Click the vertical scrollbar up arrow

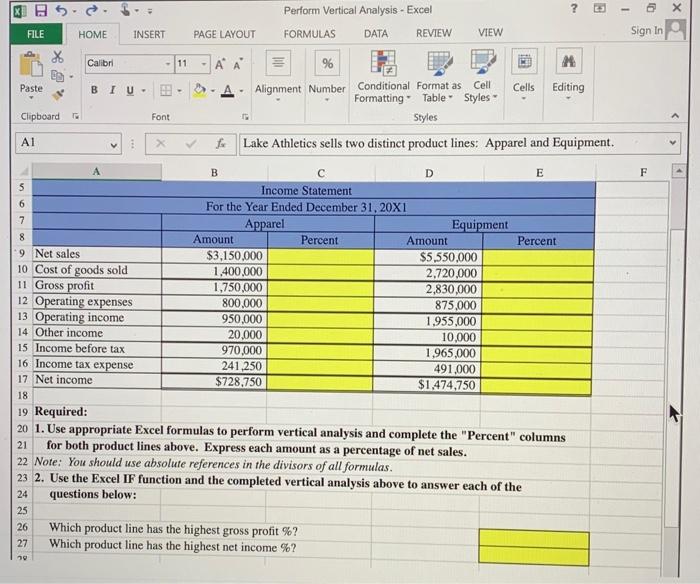point(678,170)
